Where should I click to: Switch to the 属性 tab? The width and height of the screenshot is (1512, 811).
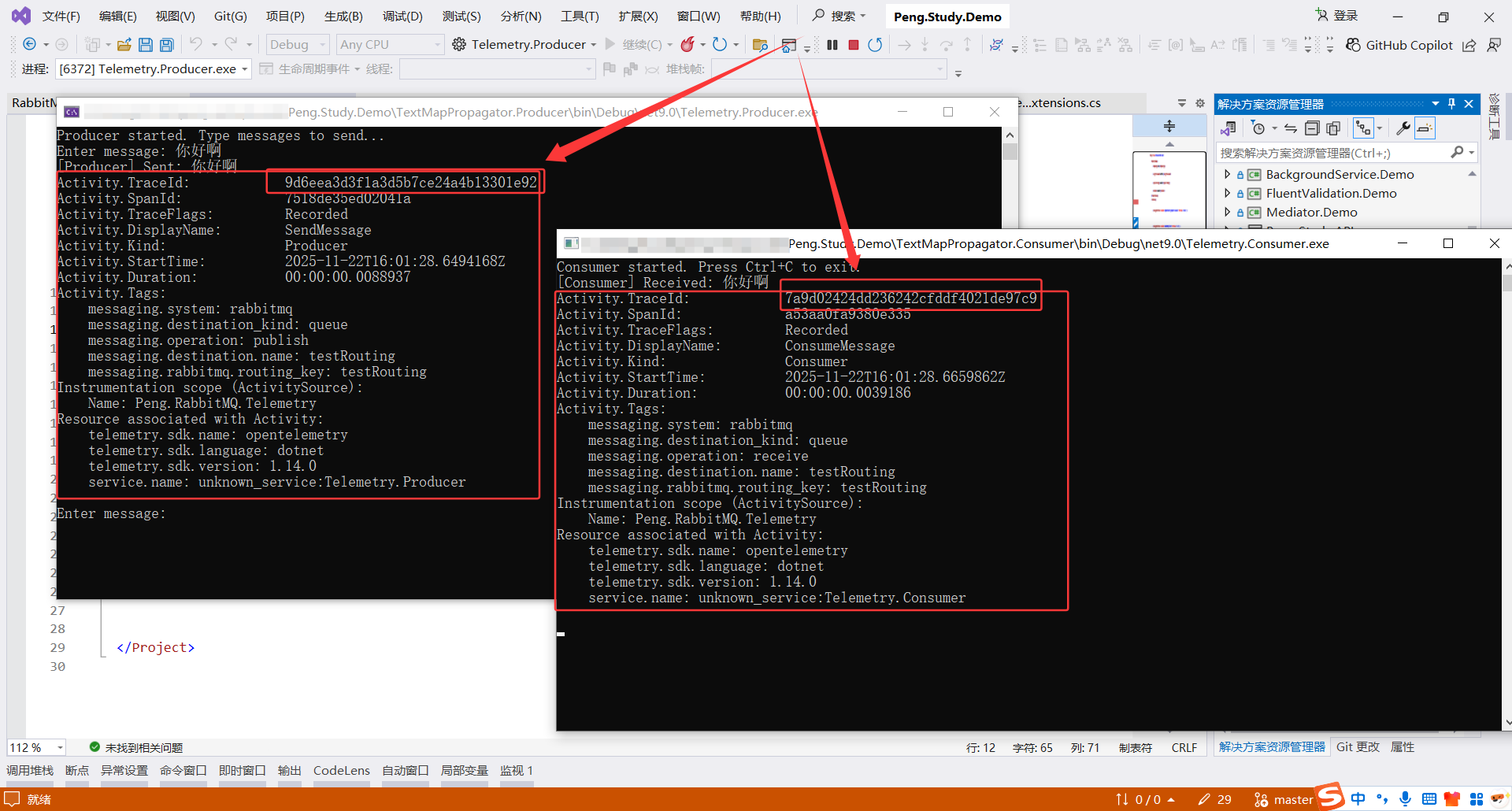point(1403,747)
